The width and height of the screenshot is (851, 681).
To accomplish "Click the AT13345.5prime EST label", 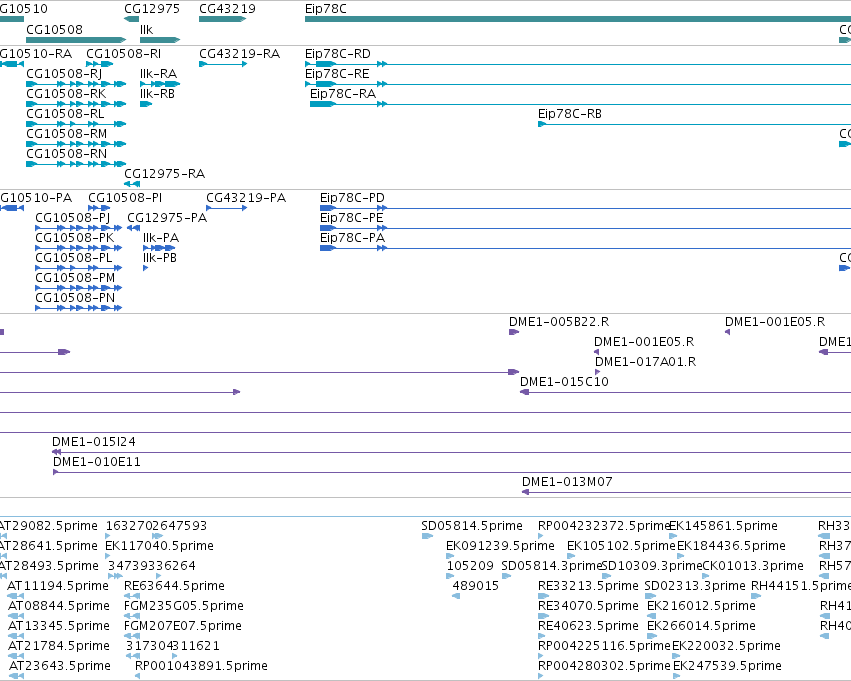I will 59,627.
